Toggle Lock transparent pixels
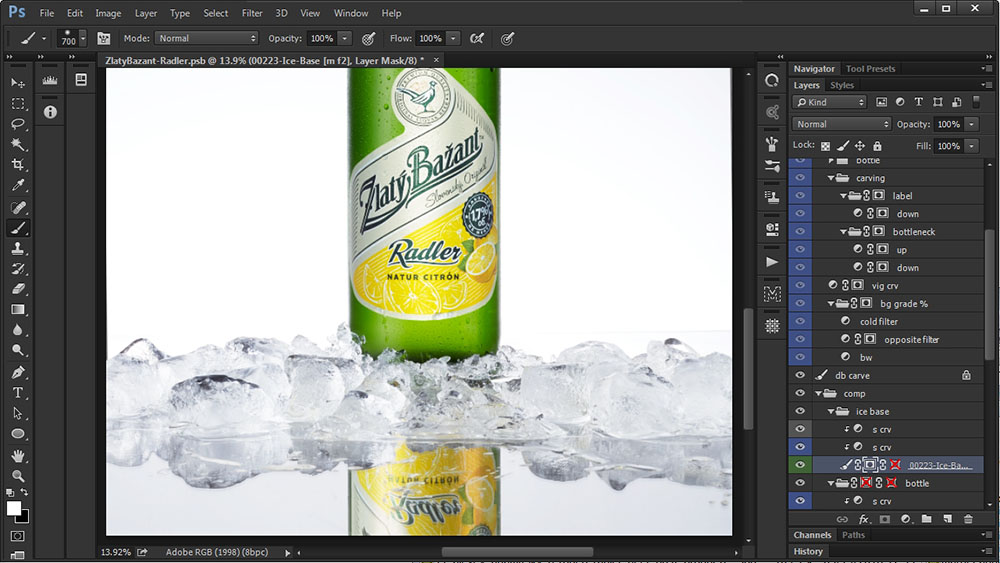Image resolution: width=1000 pixels, height=563 pixels. 825,146
